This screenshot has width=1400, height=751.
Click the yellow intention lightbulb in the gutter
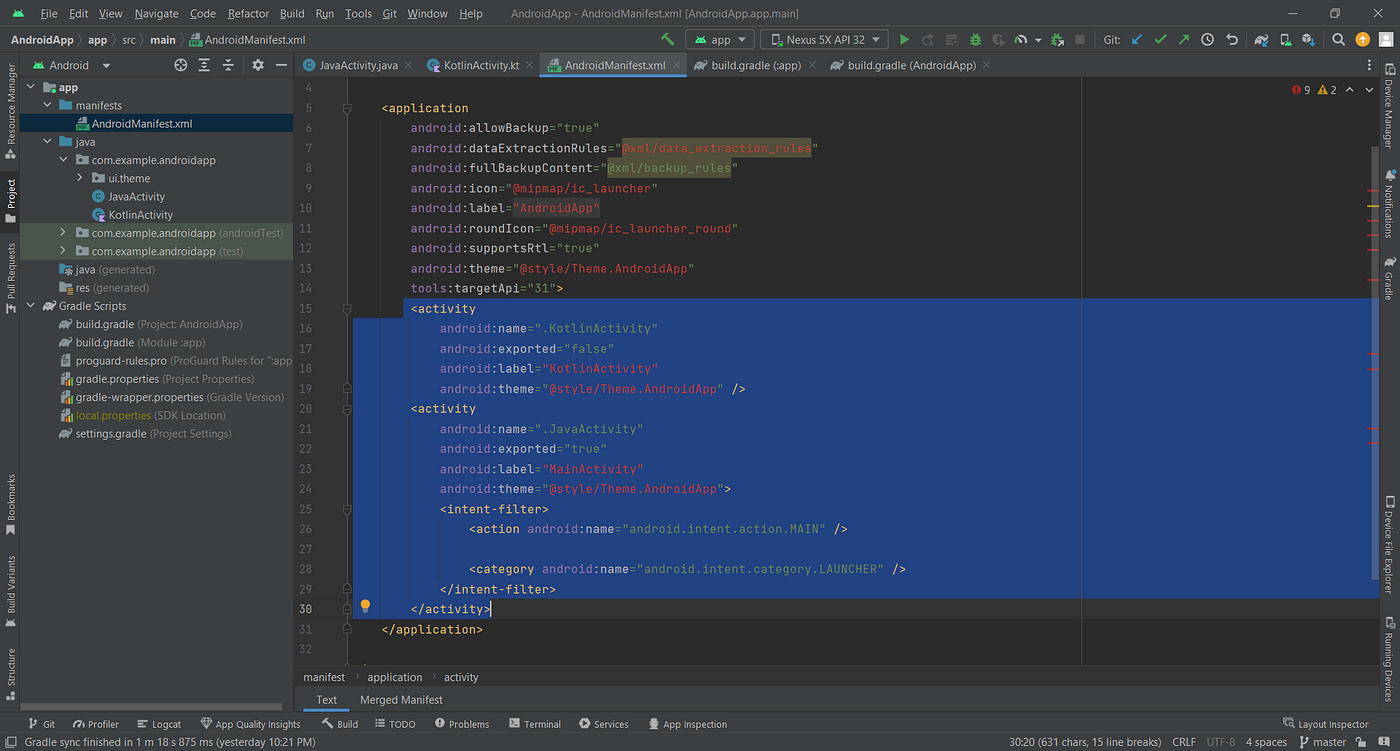point(365,606)
